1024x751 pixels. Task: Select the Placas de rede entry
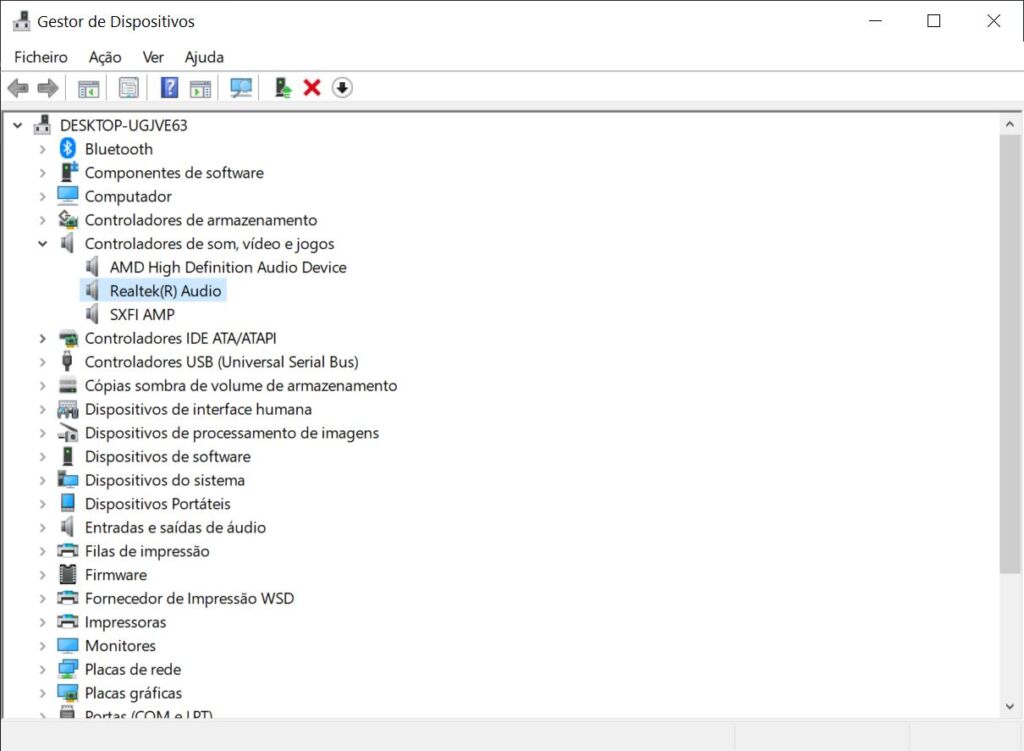(x=132, y=669)
